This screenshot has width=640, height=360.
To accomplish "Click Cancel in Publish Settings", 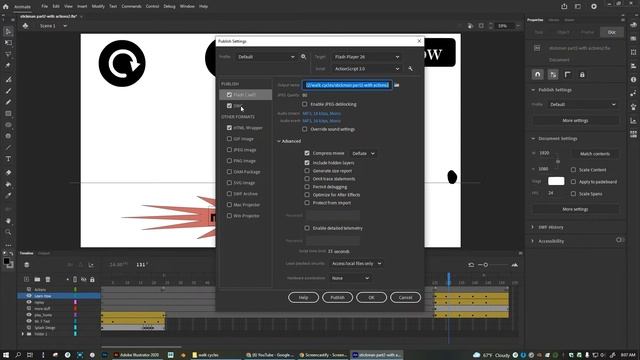I will (x=405, y=298).
